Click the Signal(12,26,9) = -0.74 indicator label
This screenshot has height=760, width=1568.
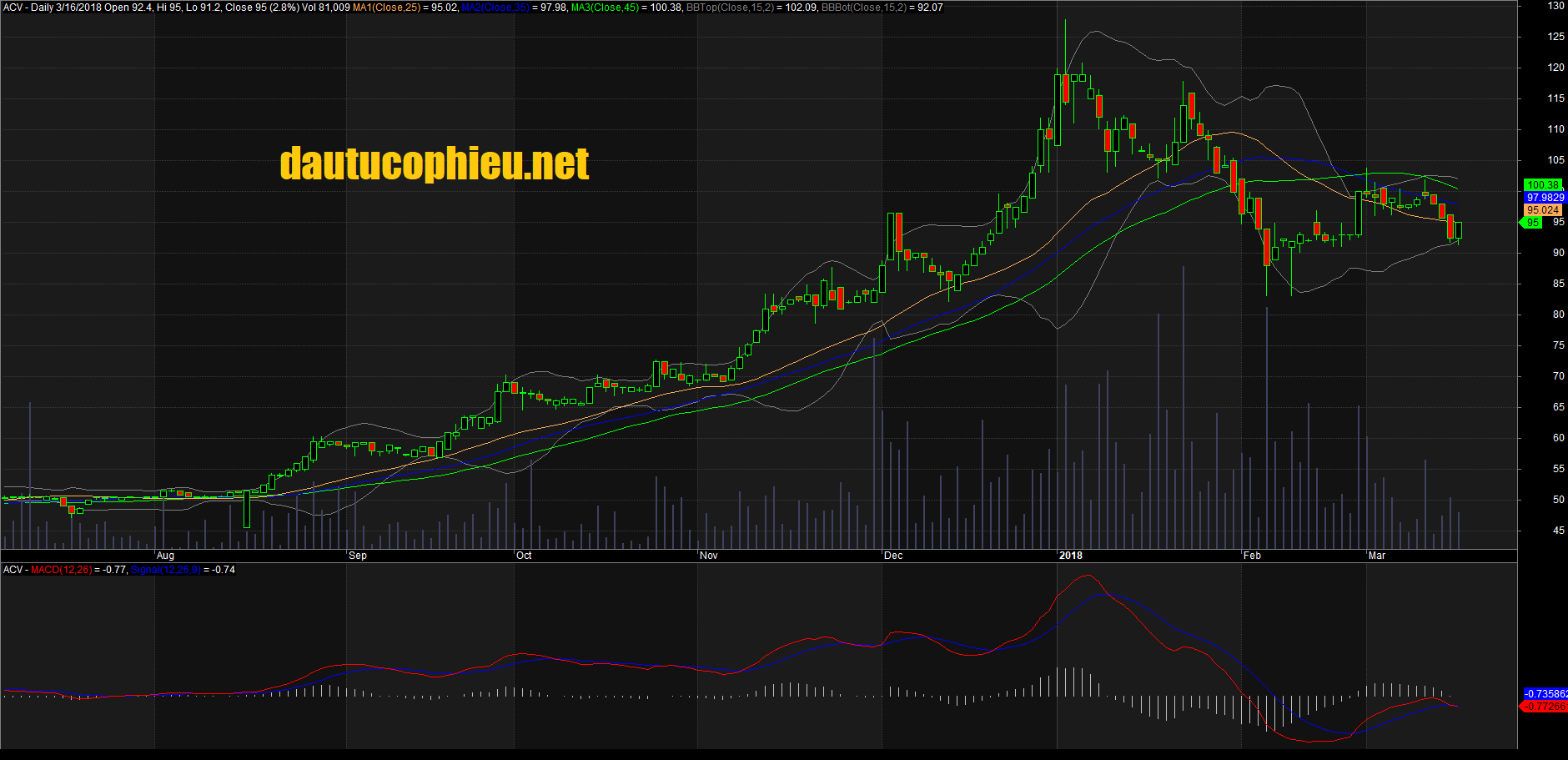(183, 570)
